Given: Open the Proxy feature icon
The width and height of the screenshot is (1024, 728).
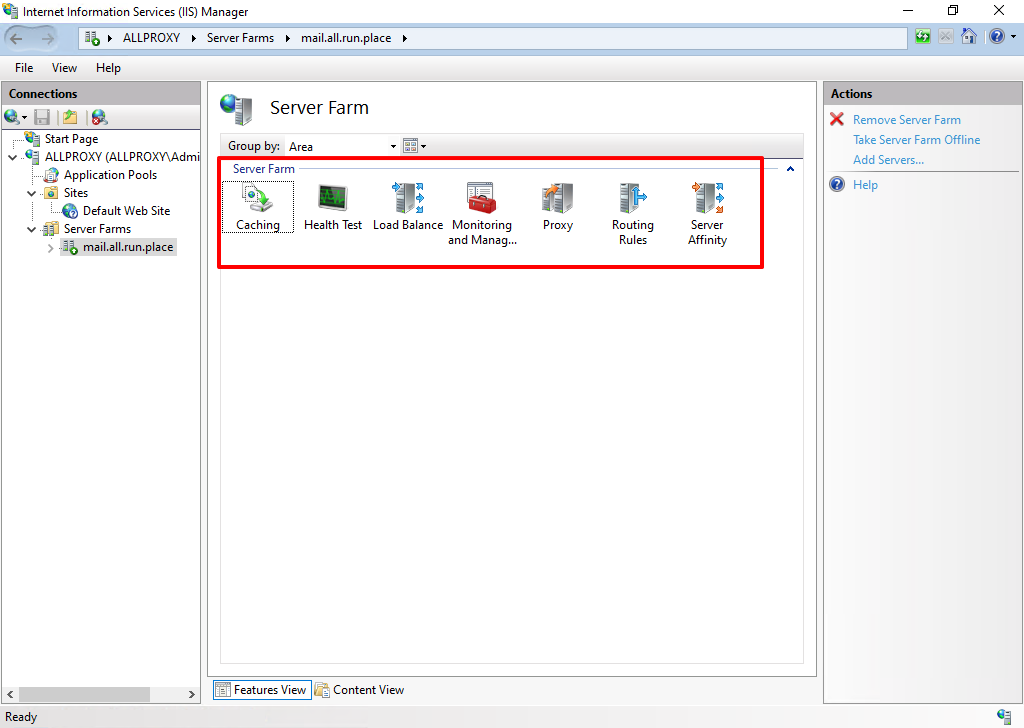Looking at the screenshot, I should 557,198.
